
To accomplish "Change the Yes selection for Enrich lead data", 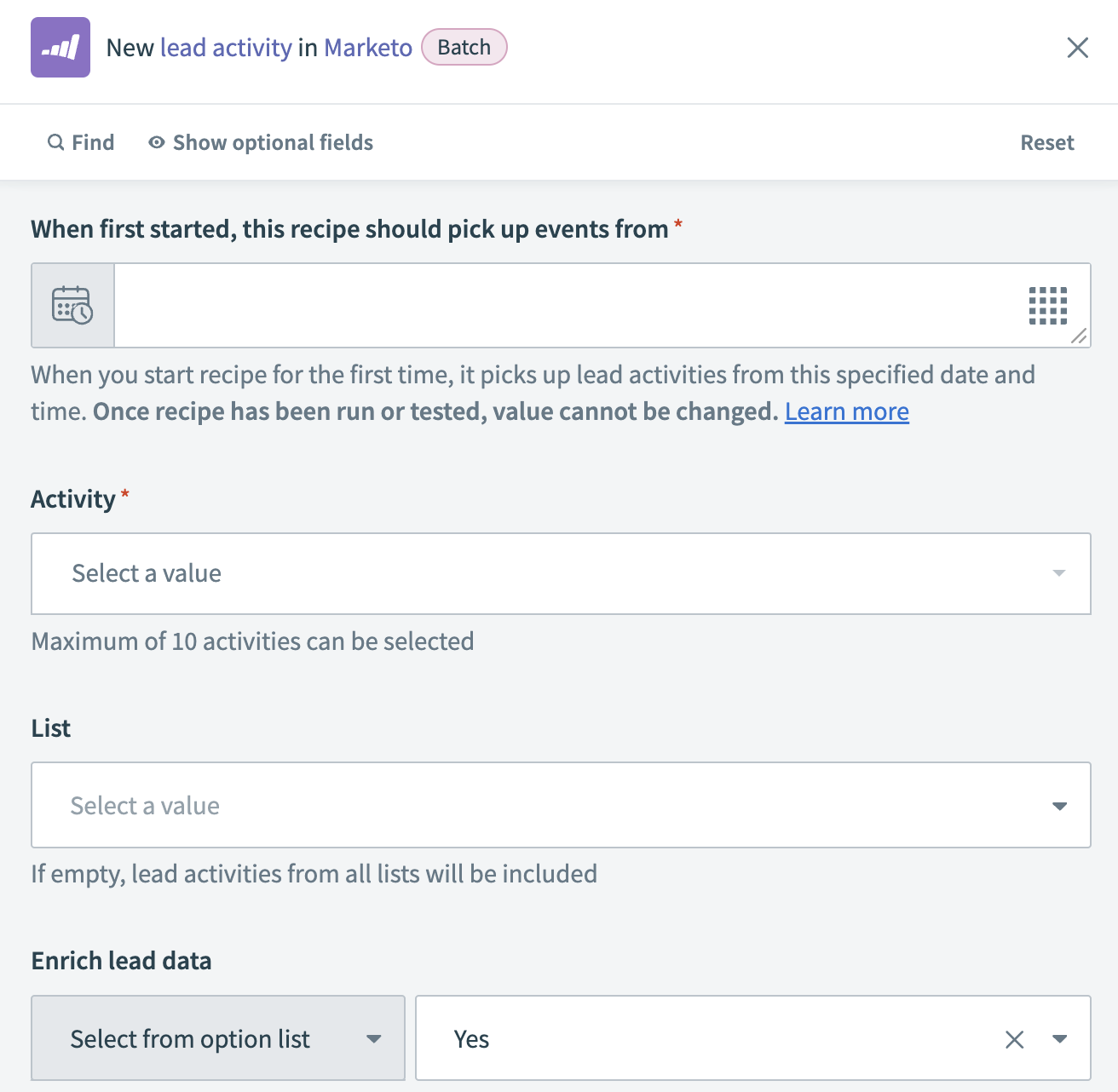I will (750, 1038).
